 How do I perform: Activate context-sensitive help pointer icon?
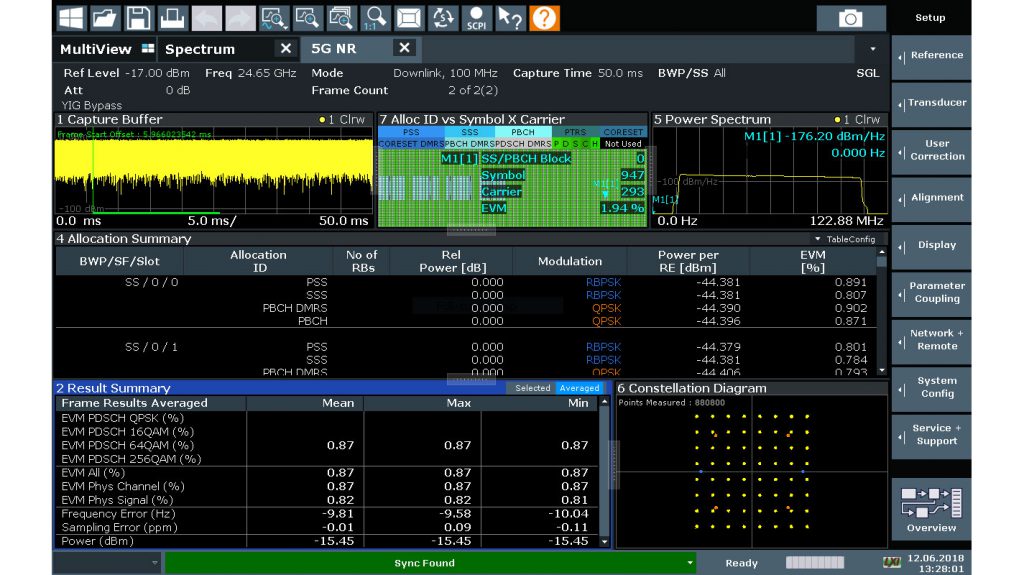point(510,18)
